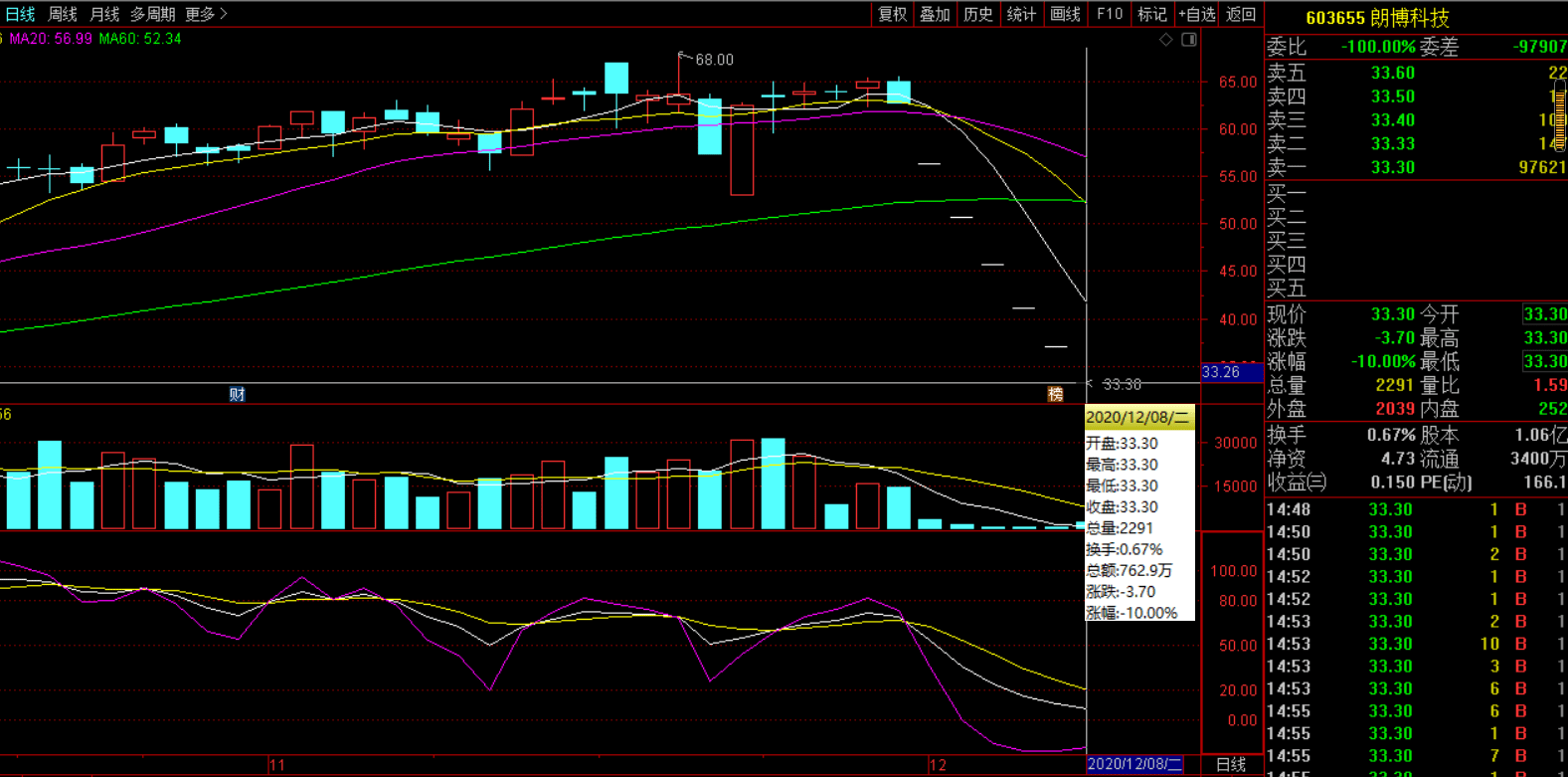Open F10 company information
Screen dimensions: 1568x777
(x=1109, y=14)
